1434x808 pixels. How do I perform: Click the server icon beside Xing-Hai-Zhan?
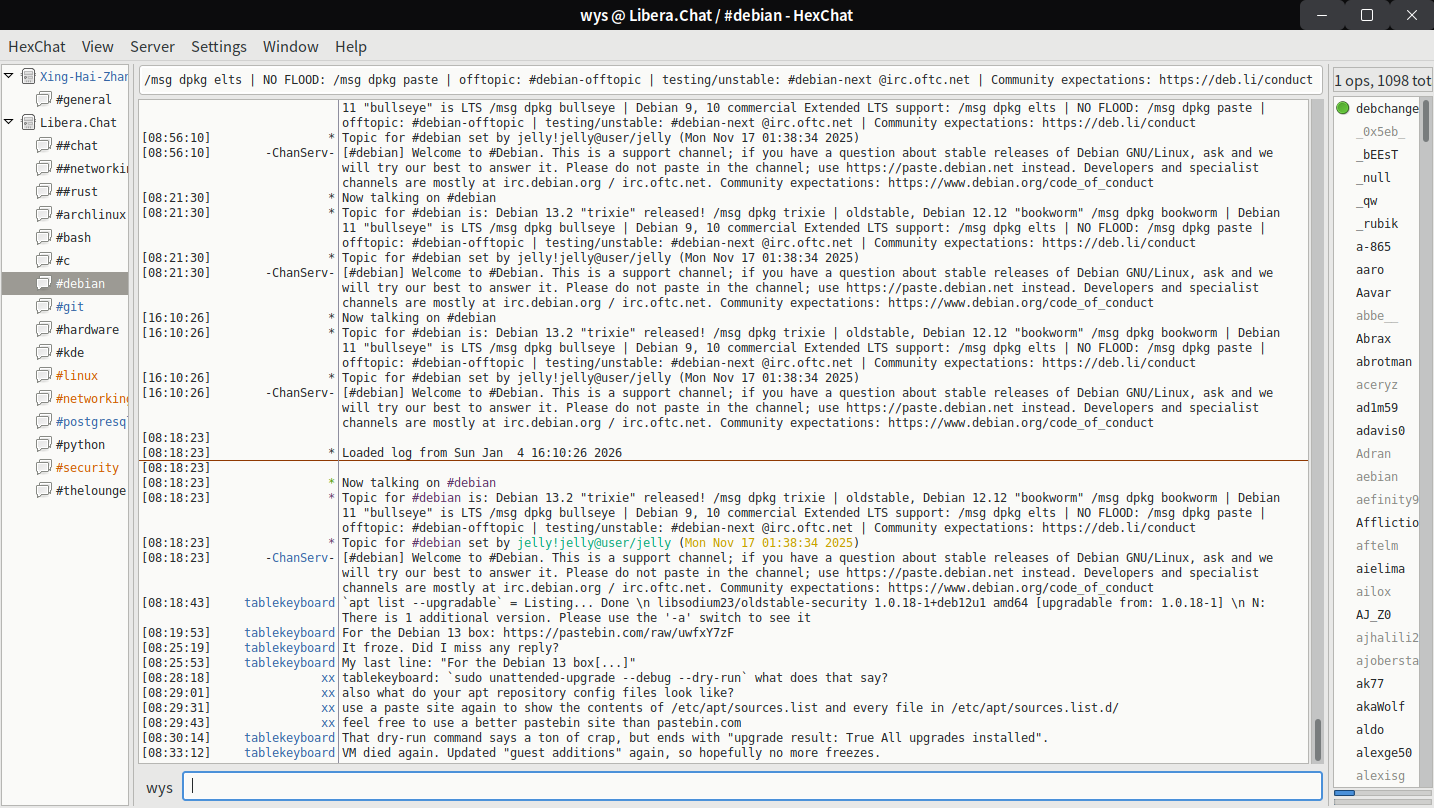pyautogui.click(x=27, y=76)
